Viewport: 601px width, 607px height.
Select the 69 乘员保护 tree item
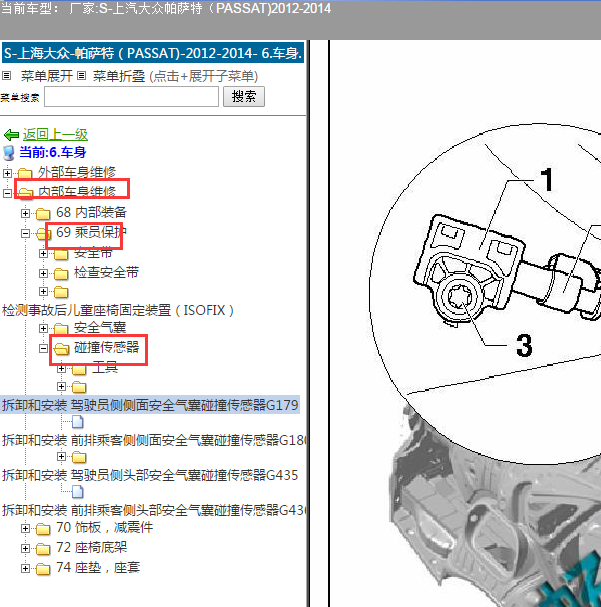tap(91, 232)
